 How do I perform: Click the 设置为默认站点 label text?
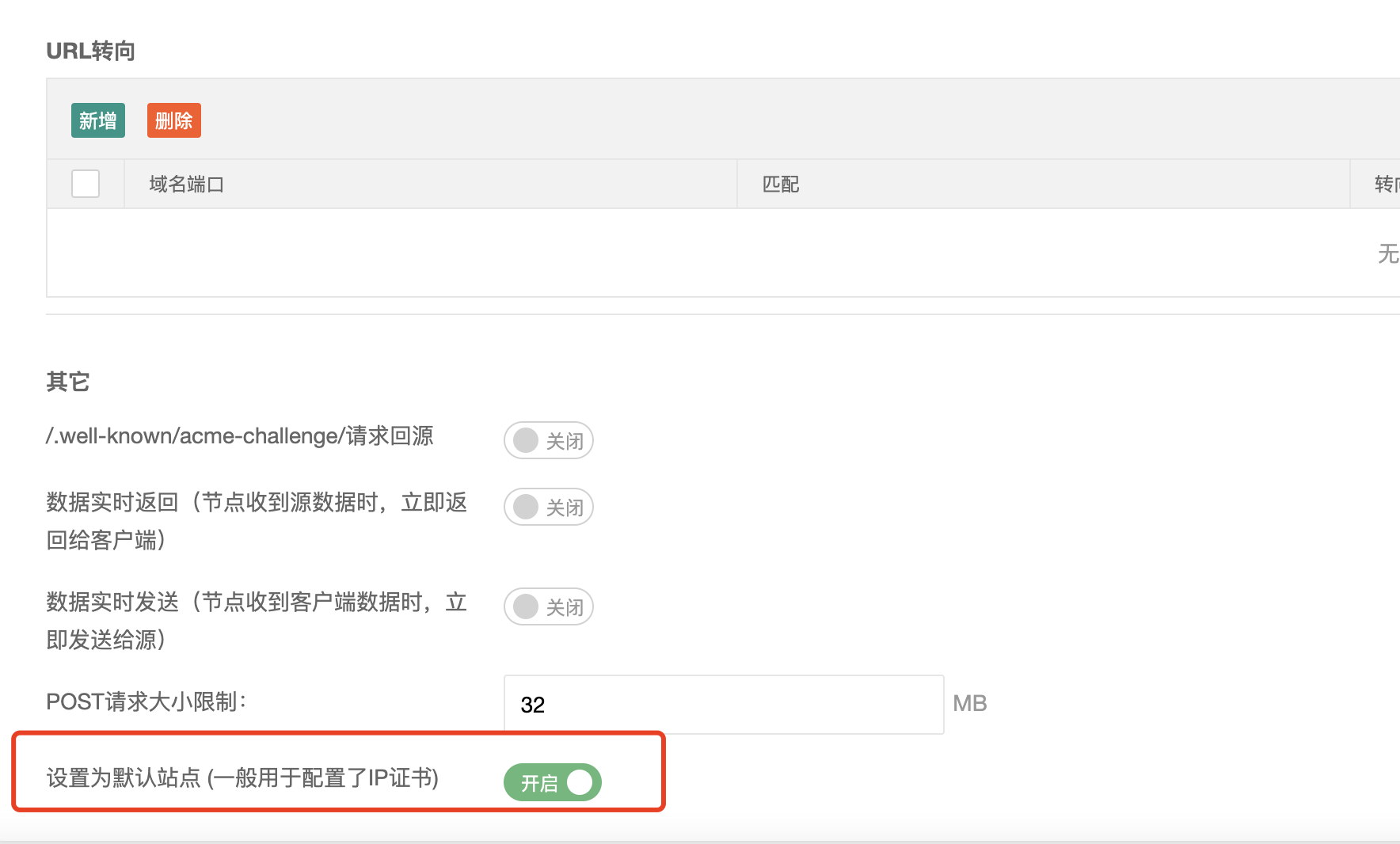242,777
